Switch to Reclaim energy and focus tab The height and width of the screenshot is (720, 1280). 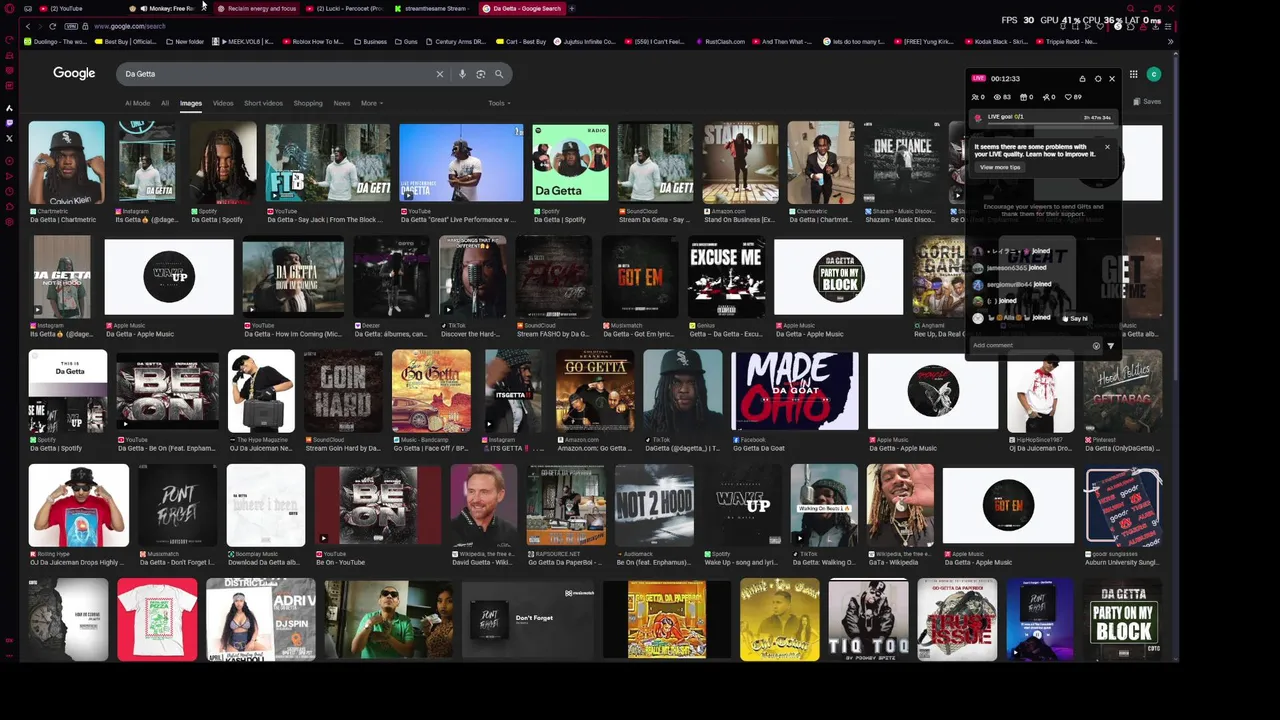[257, 8]
